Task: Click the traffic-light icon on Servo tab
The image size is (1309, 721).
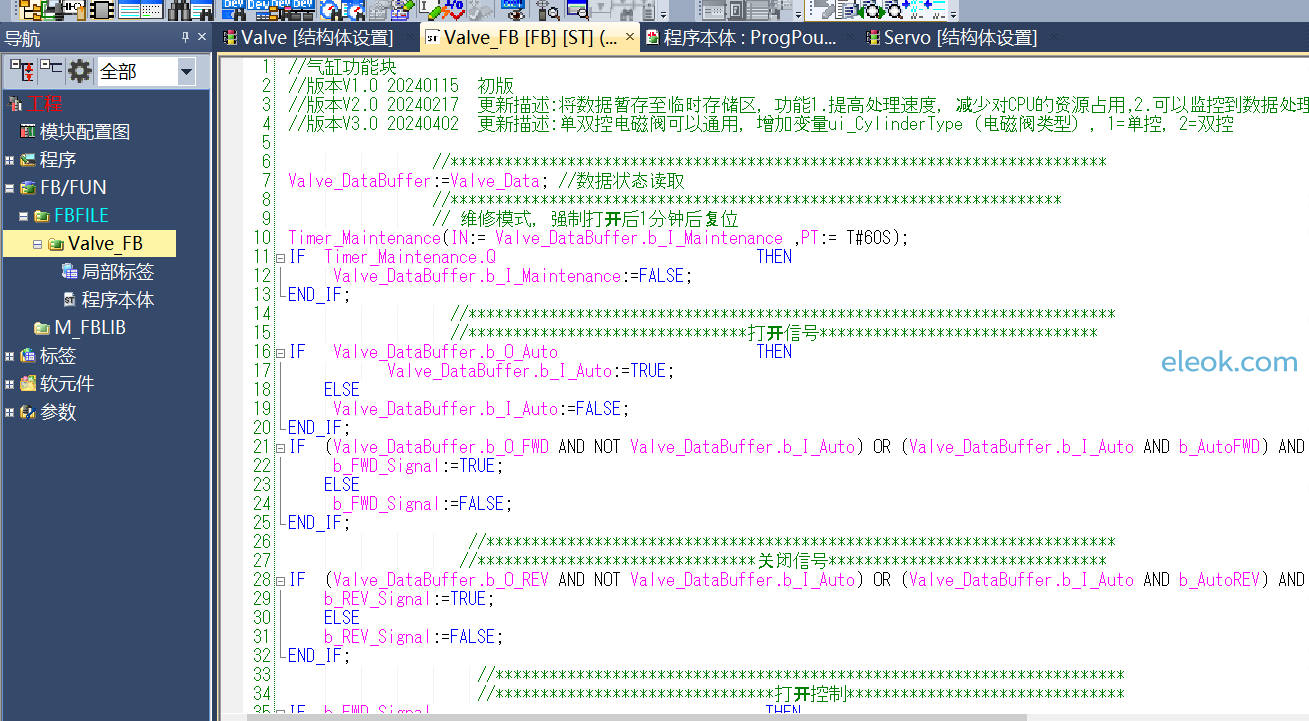Action: (x=873, y=38)
